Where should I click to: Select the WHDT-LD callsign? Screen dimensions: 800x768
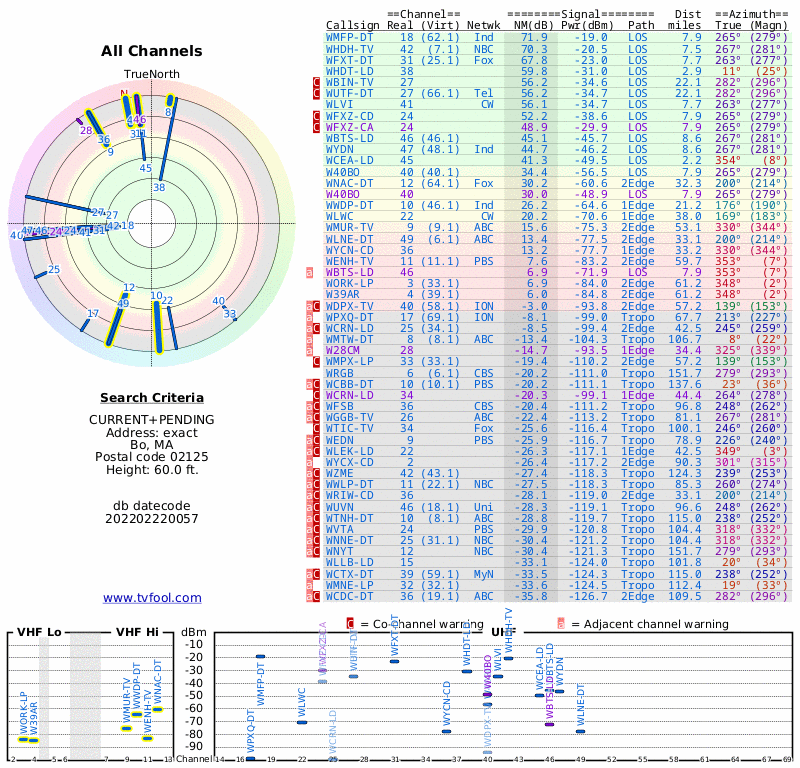point(350,71)
